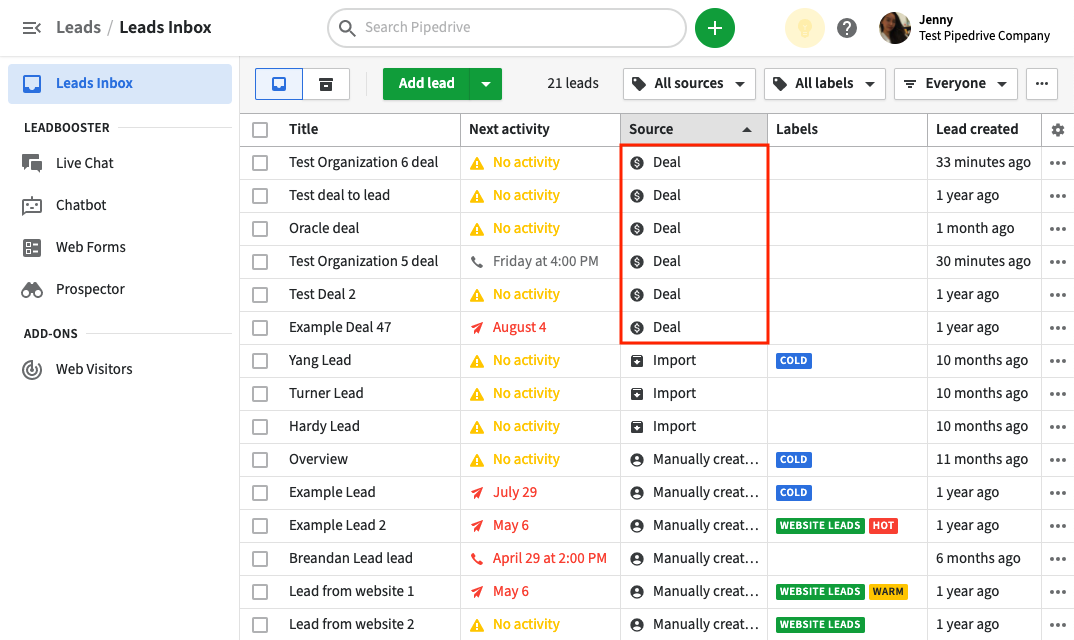Expand the All sources filter dropdown

coord(689,84)
